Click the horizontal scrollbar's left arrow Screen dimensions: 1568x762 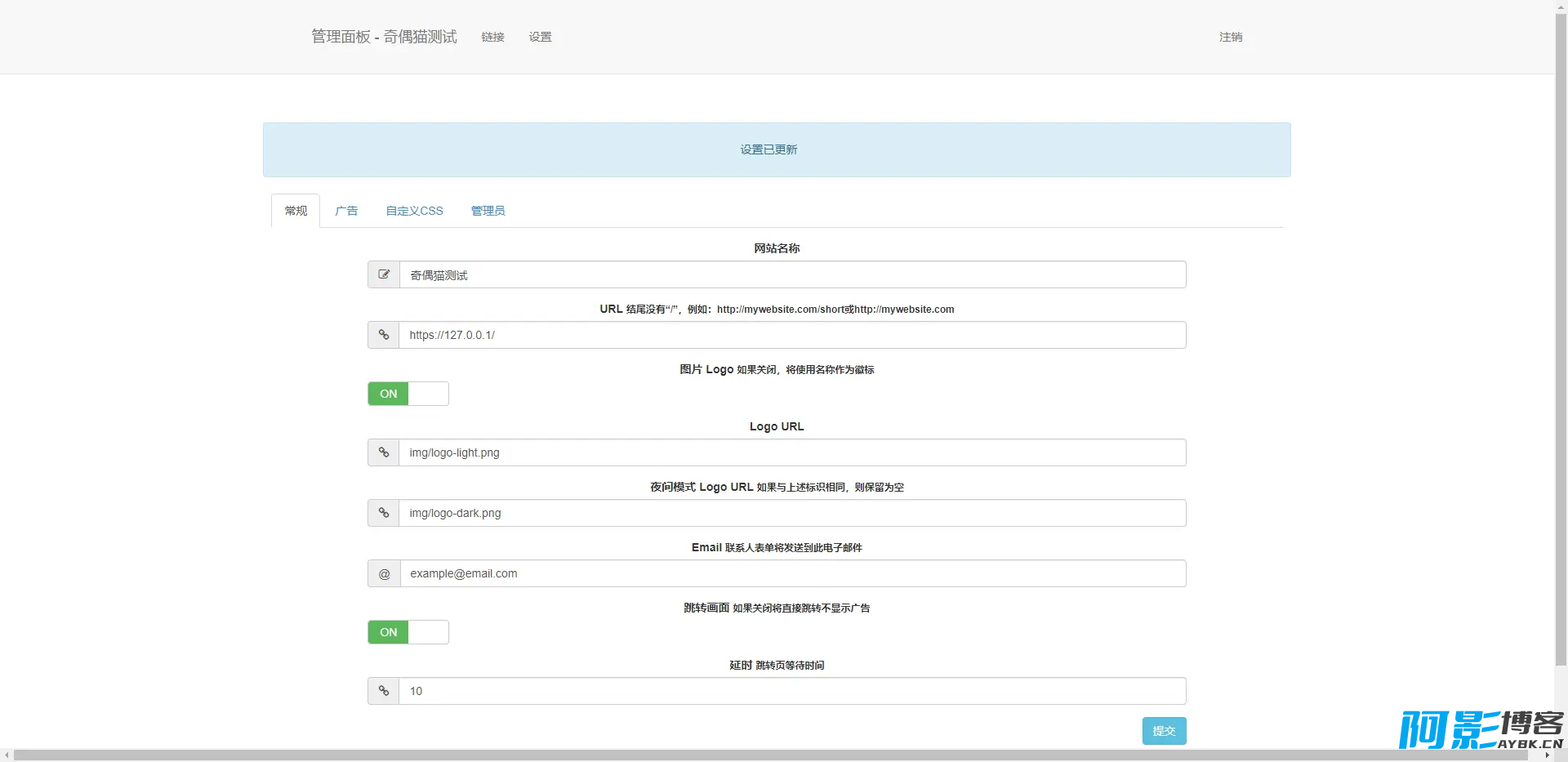click(x=7, y=755)
